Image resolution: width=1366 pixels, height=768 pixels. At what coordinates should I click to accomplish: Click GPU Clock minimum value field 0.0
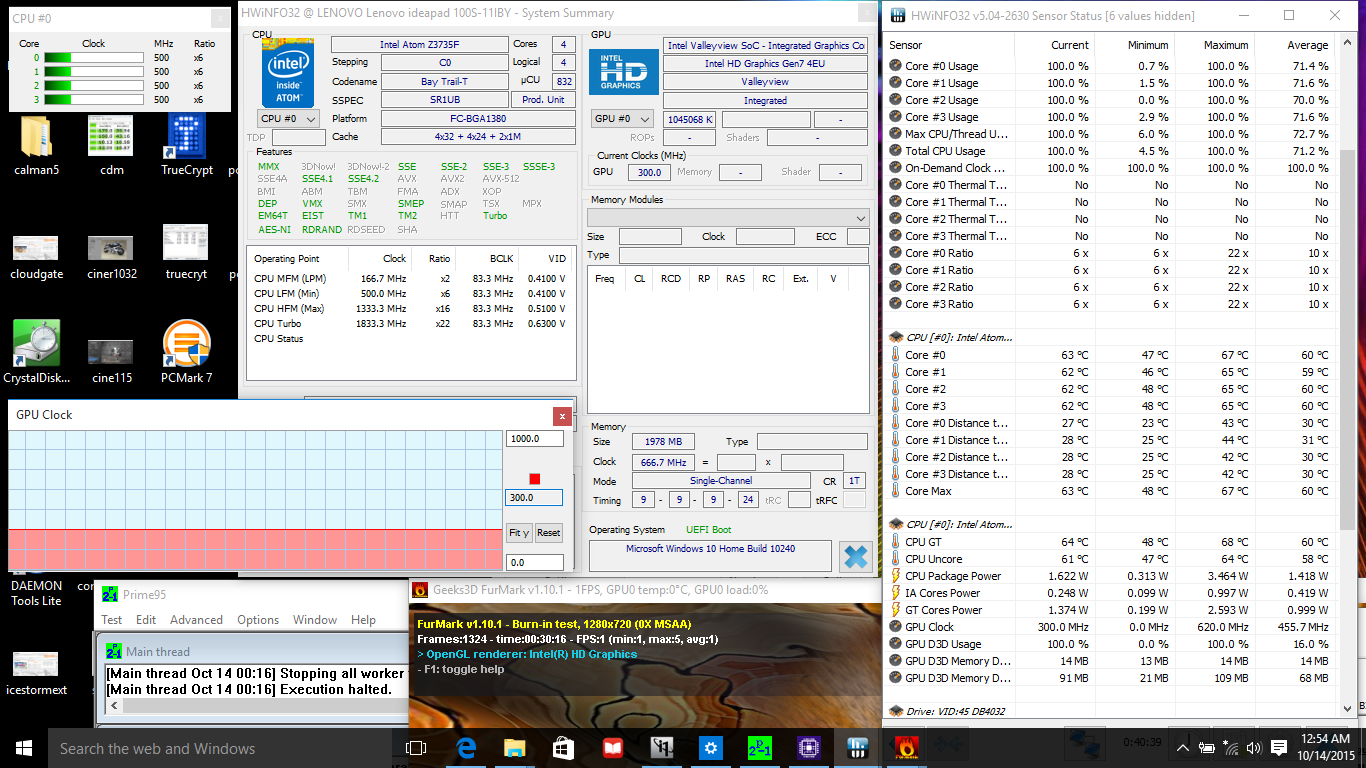point(535,563)
